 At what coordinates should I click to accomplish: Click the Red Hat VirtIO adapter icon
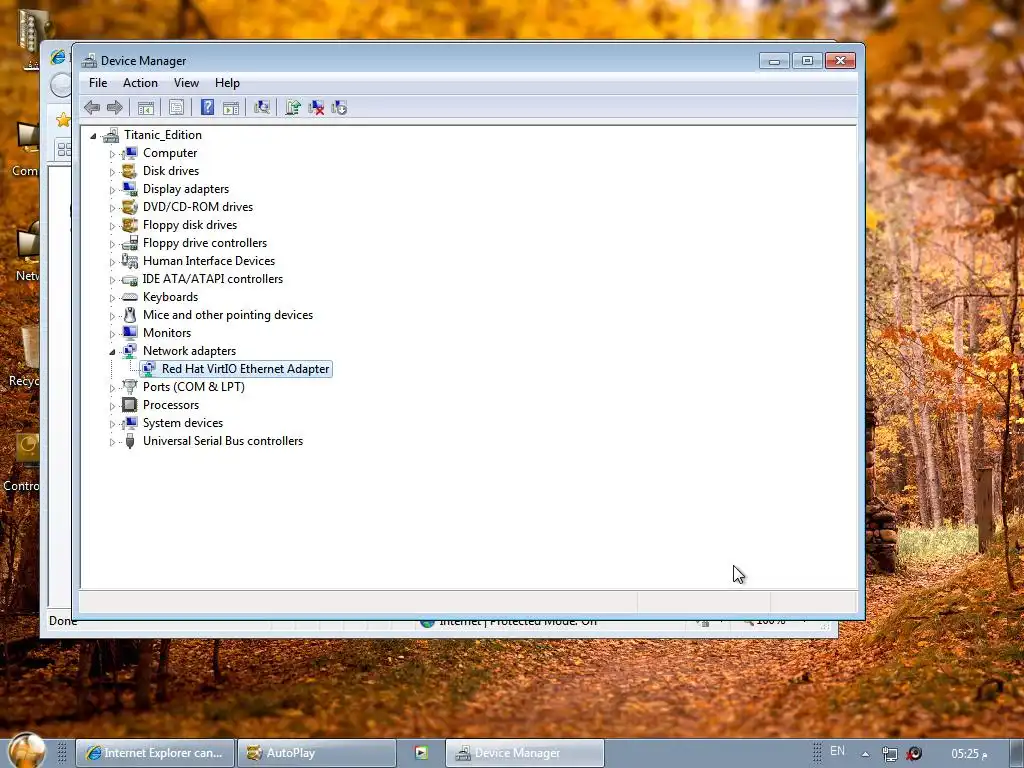click(x=149, y=369)
